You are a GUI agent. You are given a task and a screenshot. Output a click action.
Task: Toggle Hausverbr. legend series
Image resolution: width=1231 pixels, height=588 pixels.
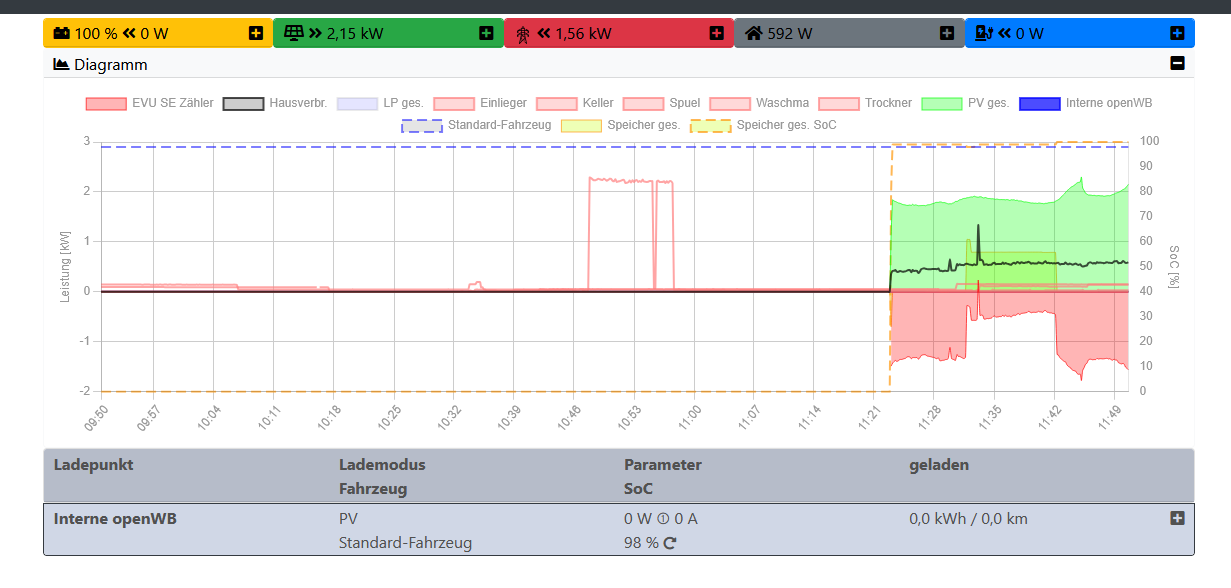[x=275, y=103]
